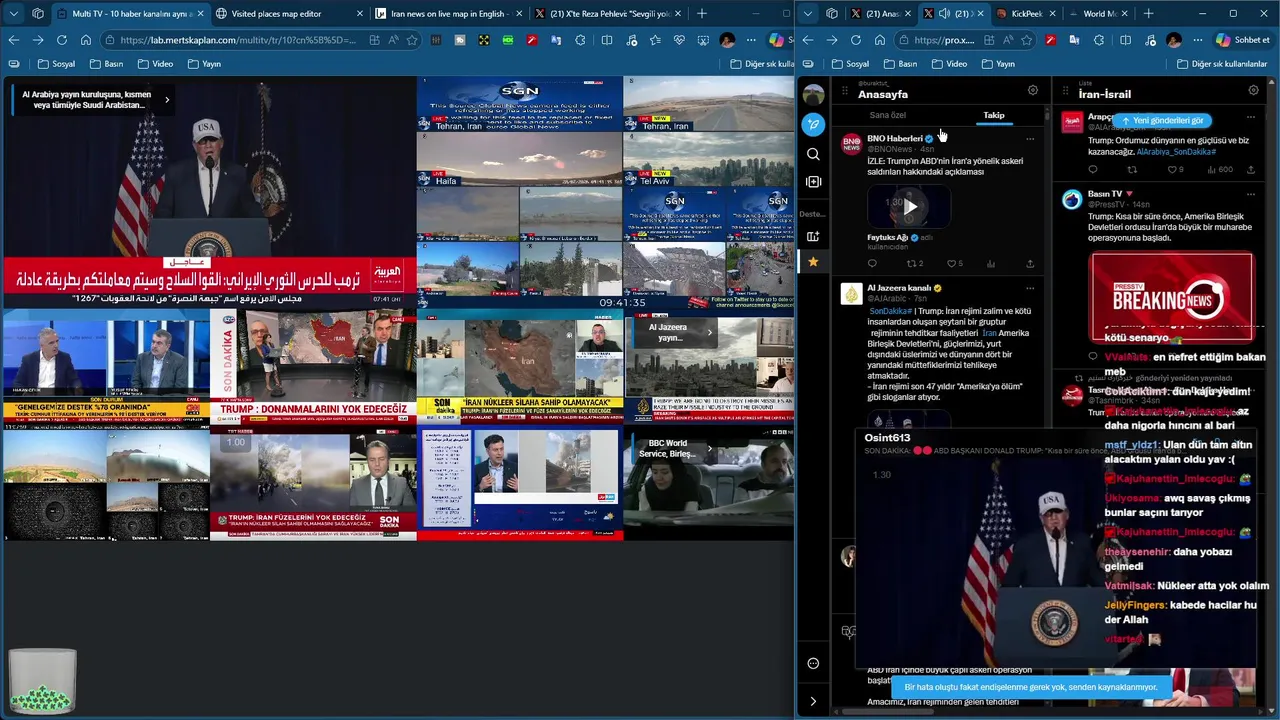Image resolution: width=1280 pixels, height=720 pixels.
Task: Open the Osint613 floating video player
Action: point(1055,548)
